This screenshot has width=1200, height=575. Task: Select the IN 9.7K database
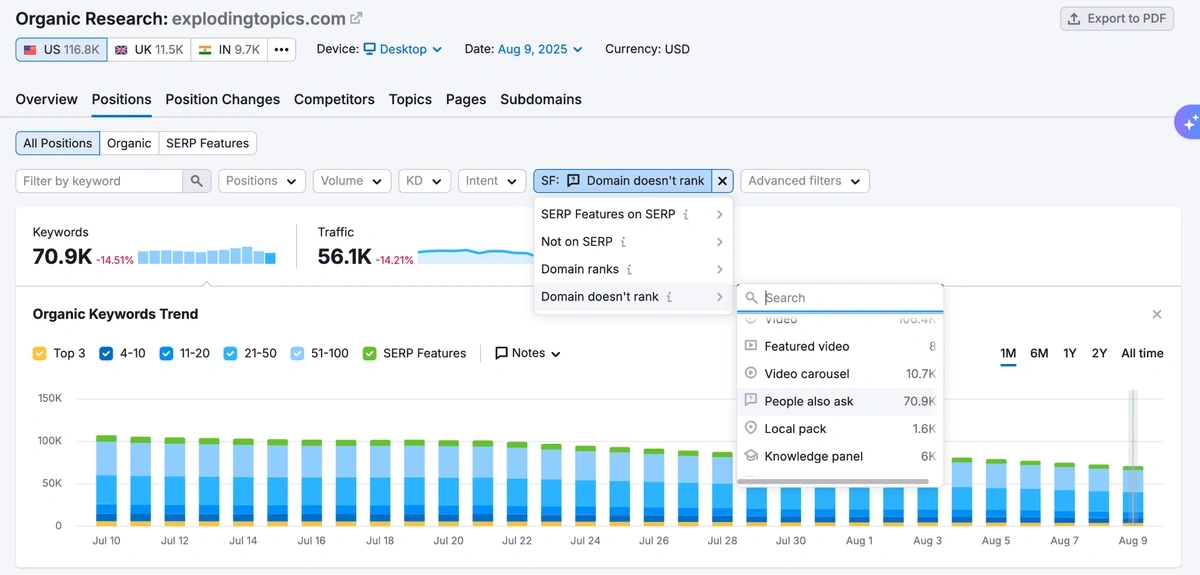[228, 50]
